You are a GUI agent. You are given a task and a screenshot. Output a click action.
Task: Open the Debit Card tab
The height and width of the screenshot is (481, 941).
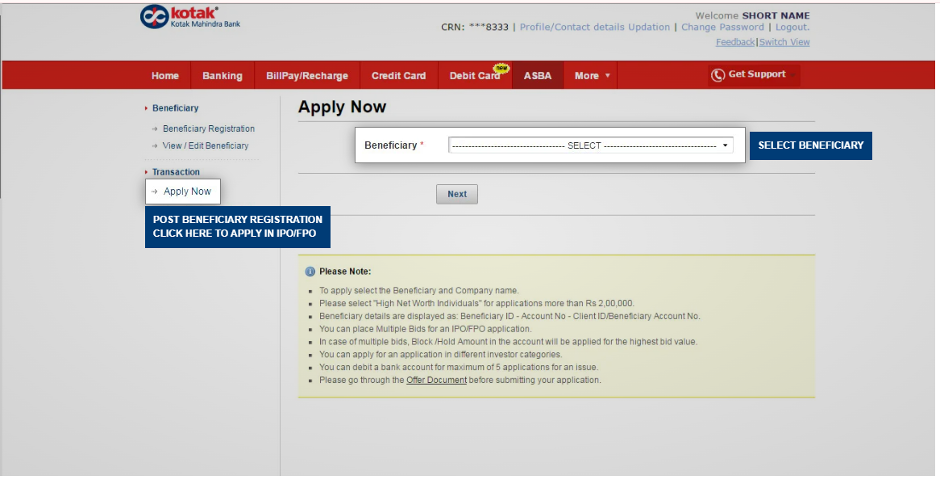click(x=475, y=76)
